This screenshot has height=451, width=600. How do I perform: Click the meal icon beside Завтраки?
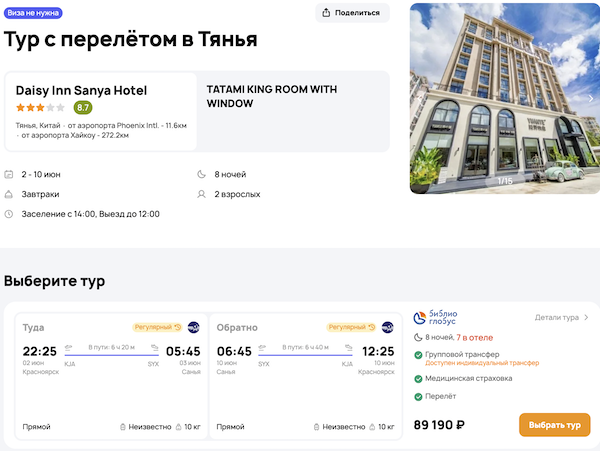(9, 194)
